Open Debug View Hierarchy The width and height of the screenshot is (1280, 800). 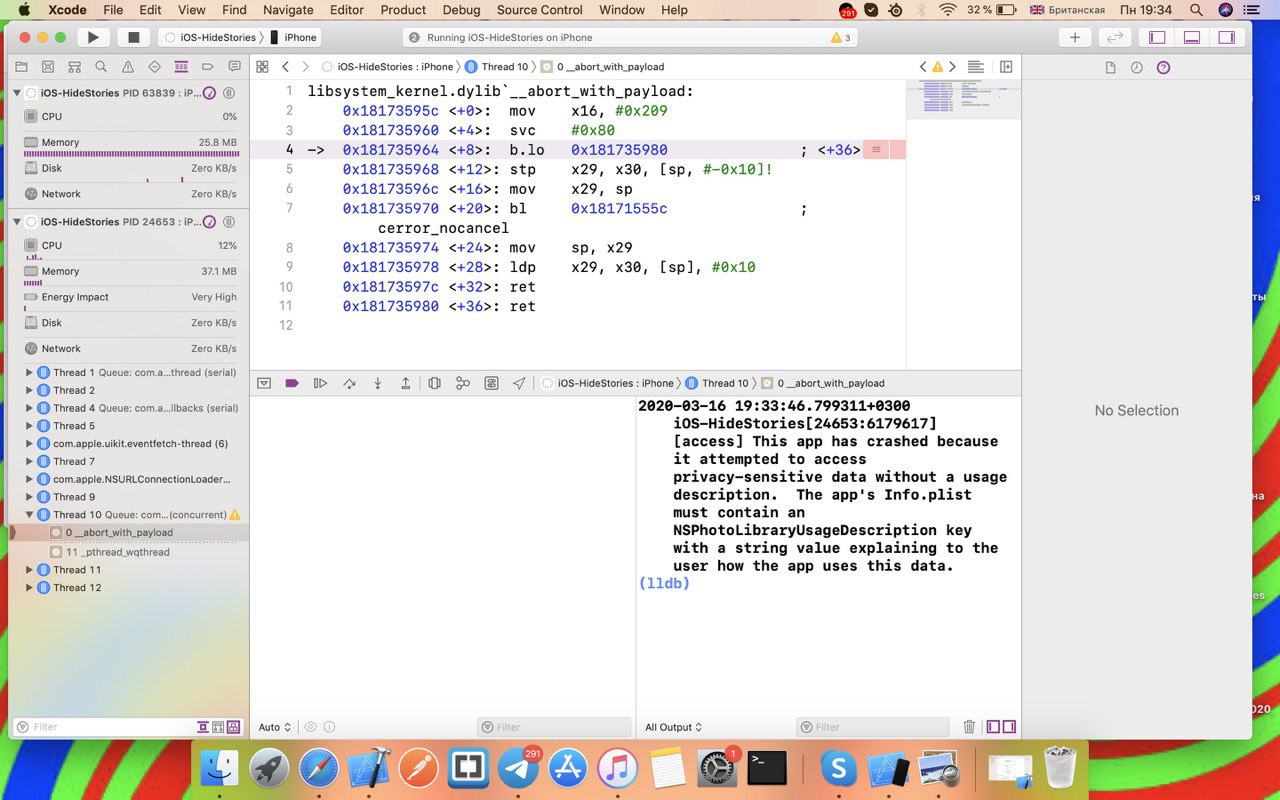click(x=434, y=383)
